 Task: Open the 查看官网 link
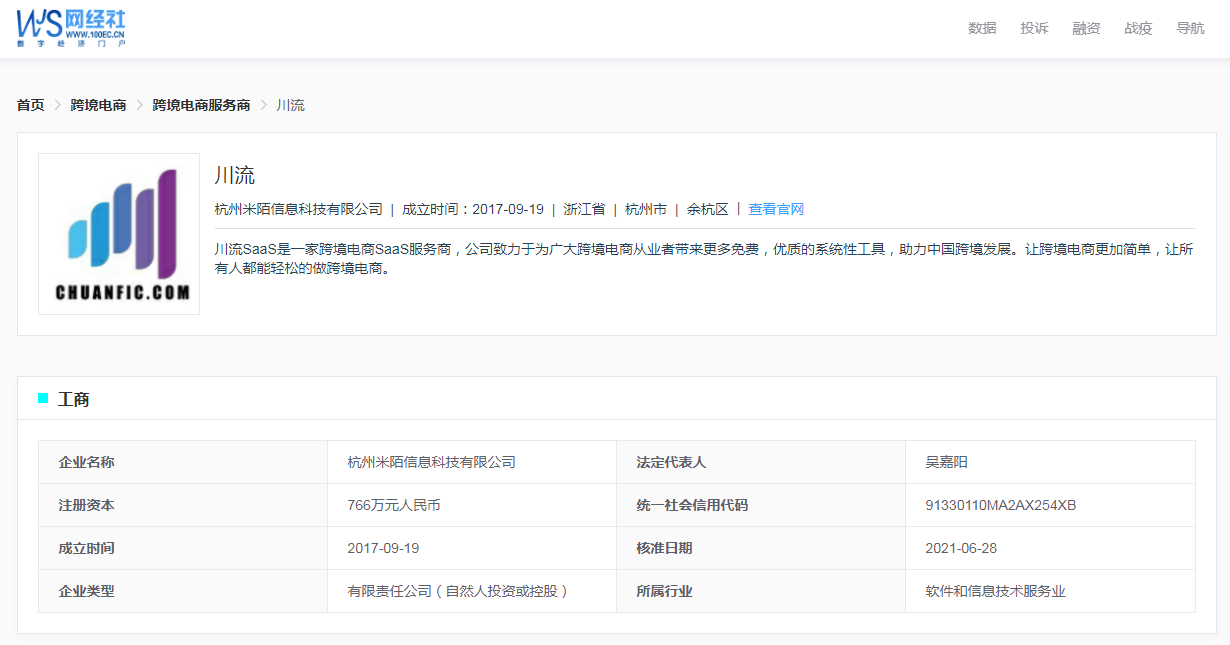pyautogui.click(x=776, y=209)
